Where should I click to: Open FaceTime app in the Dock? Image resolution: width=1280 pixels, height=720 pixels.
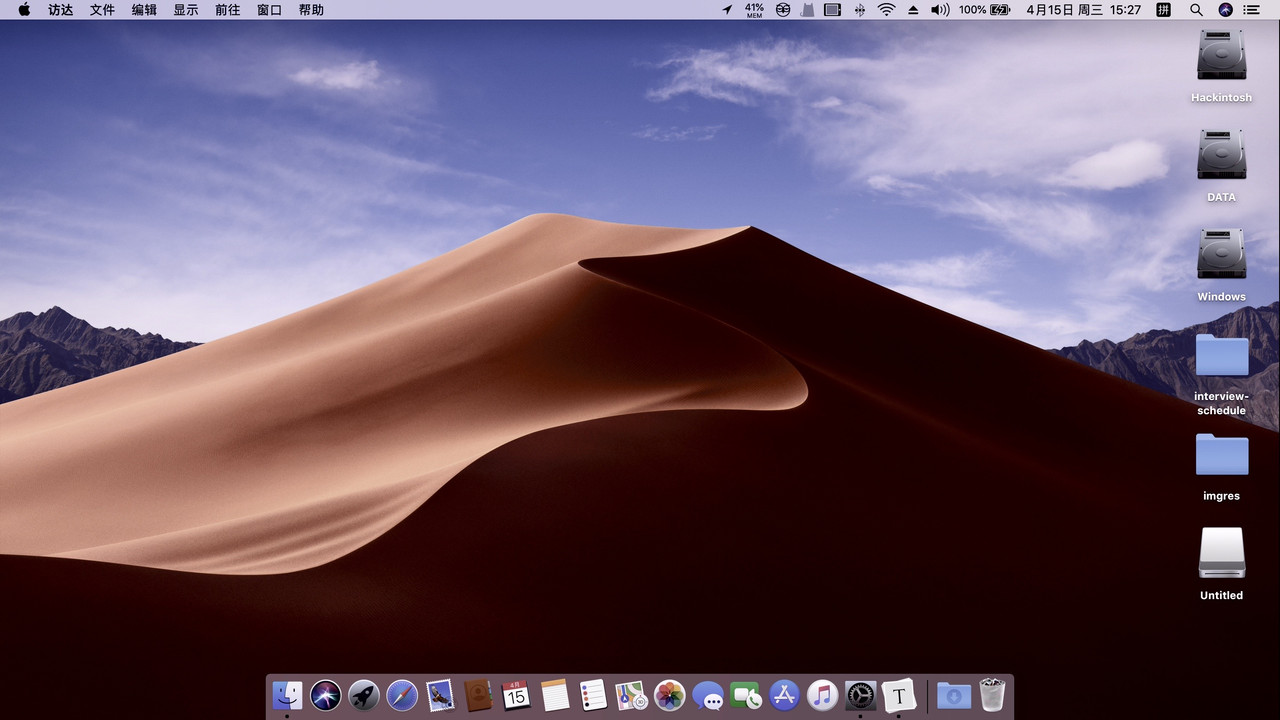pyautogui.click(x=746, y=694)
